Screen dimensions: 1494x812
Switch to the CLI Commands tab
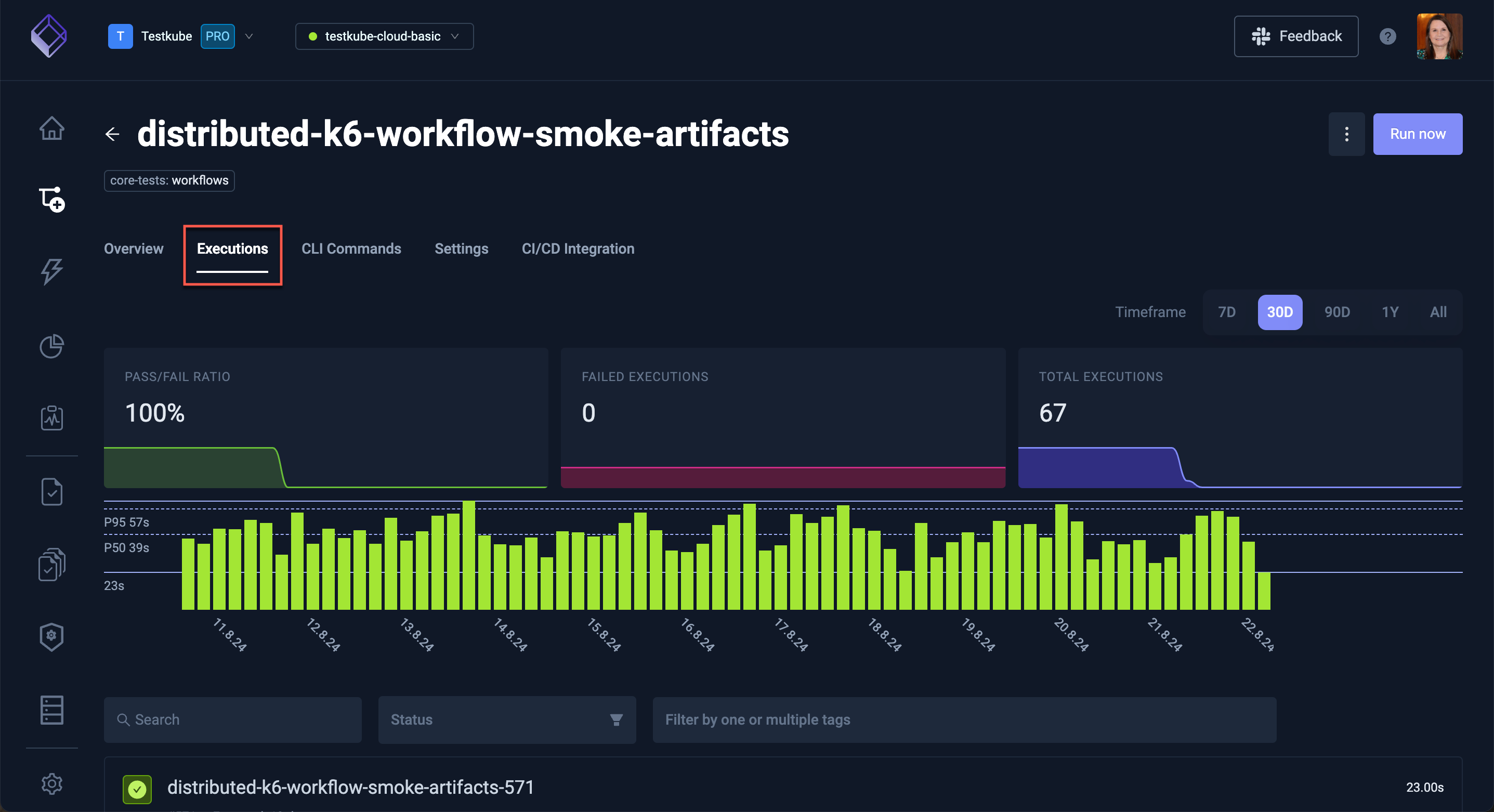coord(351,249)
